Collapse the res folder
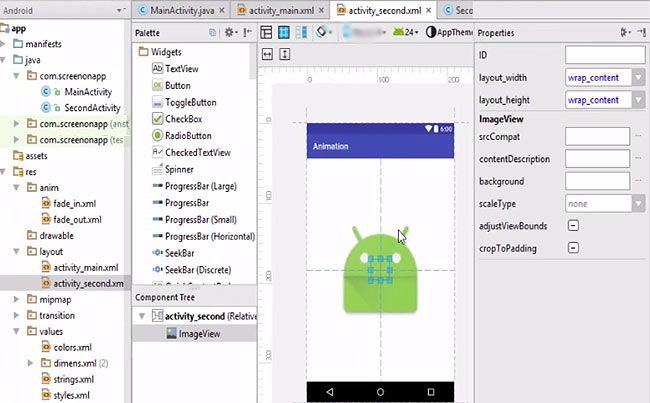This screenshot has width=650, height=403. tap(3, 172)
